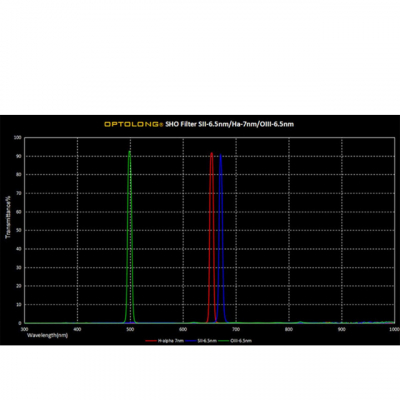Click the 'SHO Filter SII-6.5nm/Ha-7nm/OIII-6.5nm' title
This screenshot has width=400, height=400.
pyautogui.click(x=230, y=124)
